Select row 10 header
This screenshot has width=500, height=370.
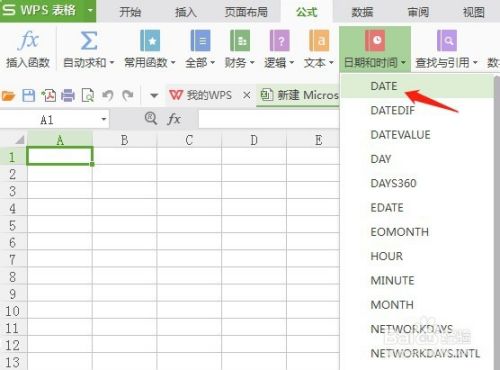pyautogui.click(x=13, y=311)
